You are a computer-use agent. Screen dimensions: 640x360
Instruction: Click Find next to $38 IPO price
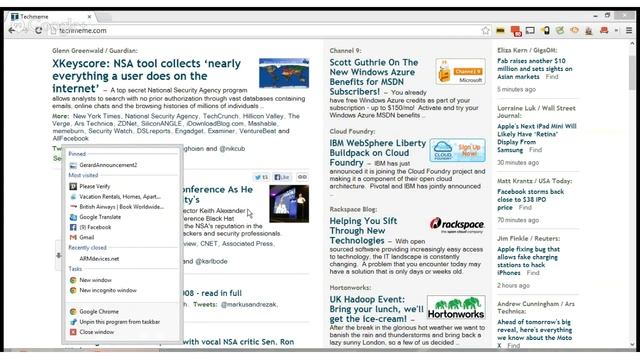coord(525,207)
